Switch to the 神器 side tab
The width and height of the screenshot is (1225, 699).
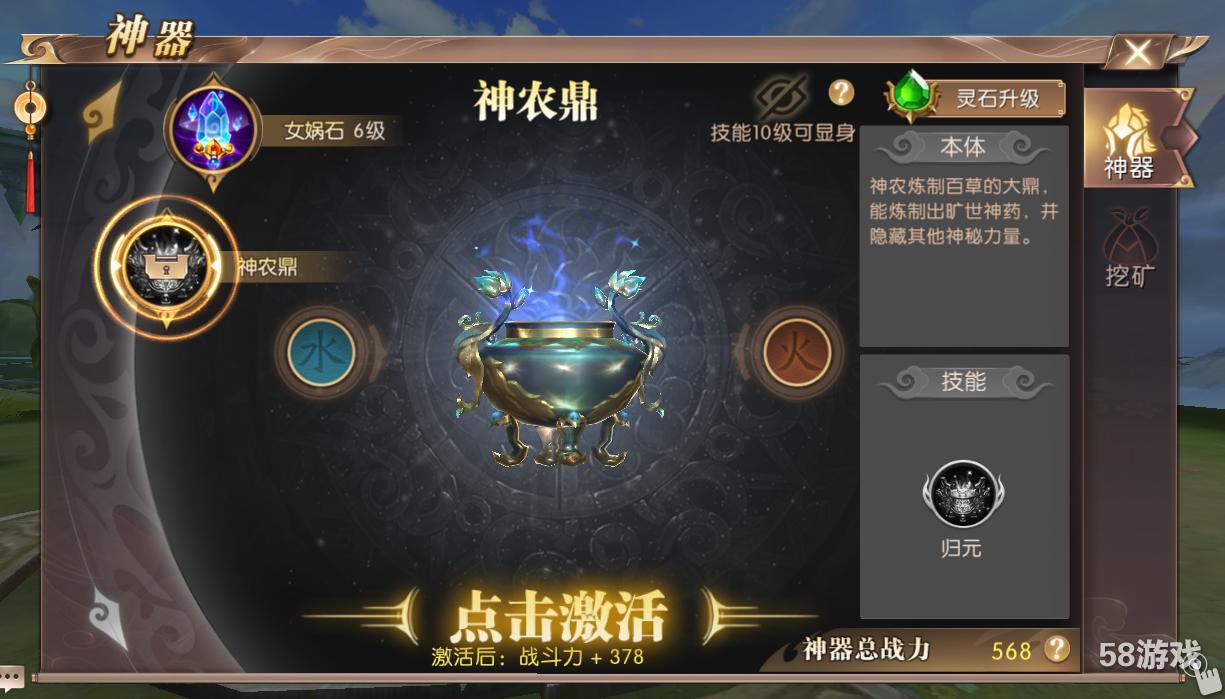click(x=1132, y=140)
